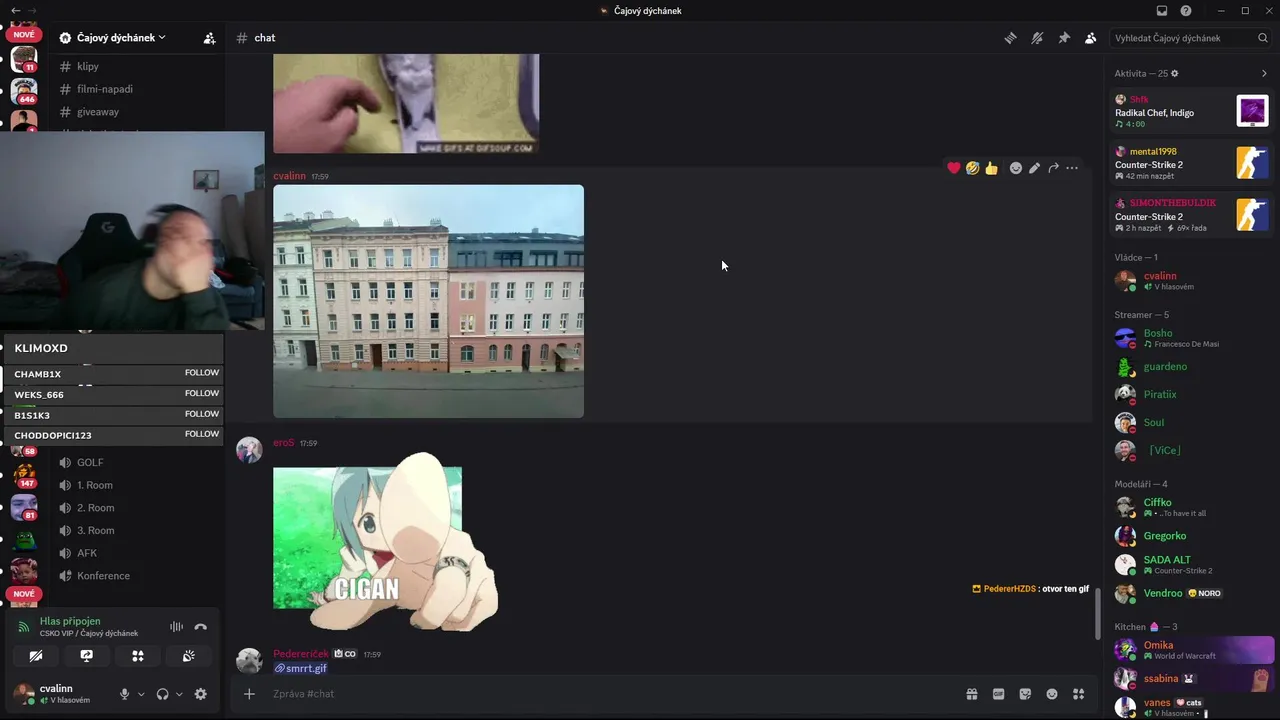1280x720 pixels.
Task: Click the smrrt.gif reply link
Action: [x=300, y=668]
